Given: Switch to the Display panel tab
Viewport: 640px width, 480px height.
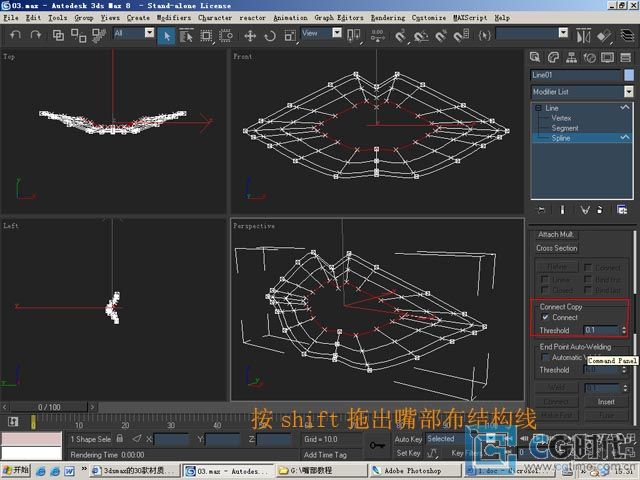Looking at the screenshot, I should pos(607,58).
